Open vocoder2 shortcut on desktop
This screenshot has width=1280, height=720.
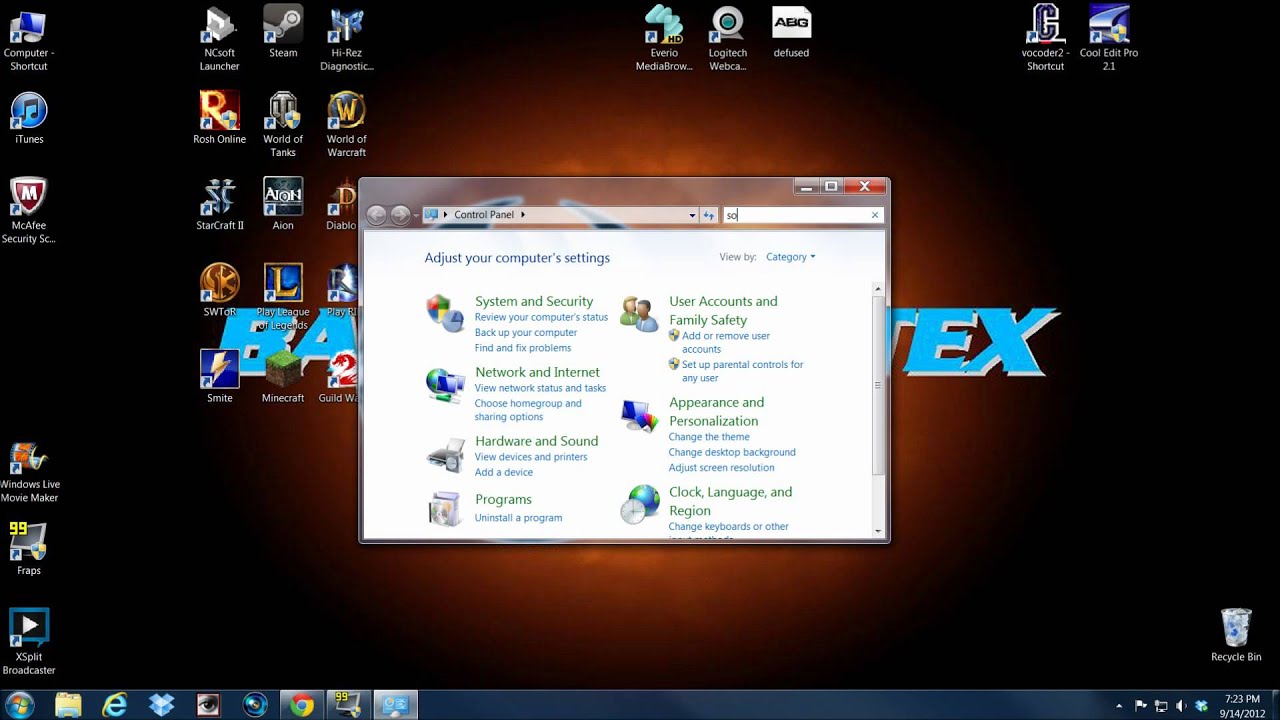coord(1045,40)
